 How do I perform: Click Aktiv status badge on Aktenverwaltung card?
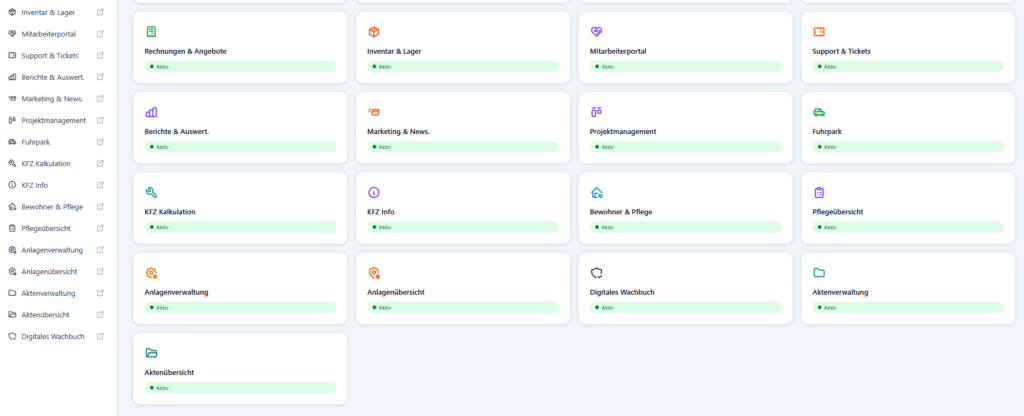[x=908, y=308]
